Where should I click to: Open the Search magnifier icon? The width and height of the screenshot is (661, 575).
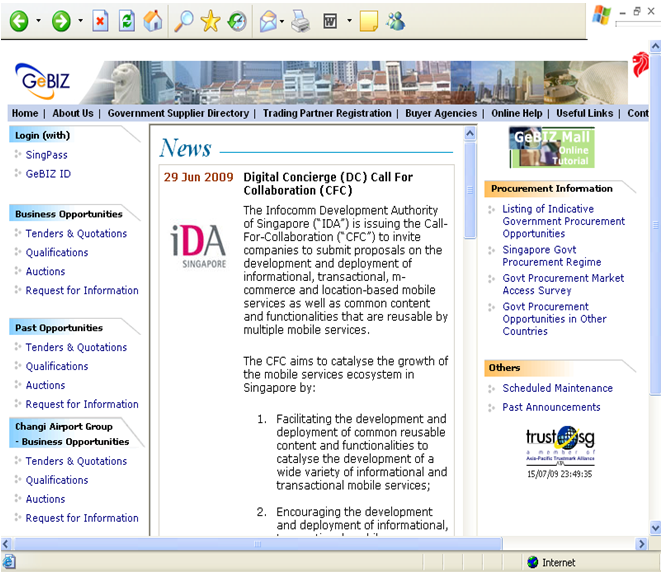(x=184, y=21)
